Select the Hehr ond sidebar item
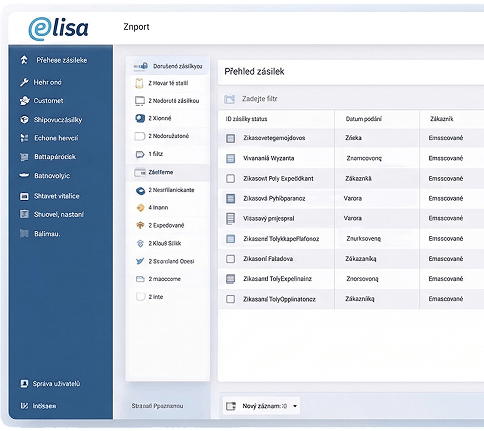Image resolution: width=484 pixels, height=431 pixels. [x=47, y=82]
